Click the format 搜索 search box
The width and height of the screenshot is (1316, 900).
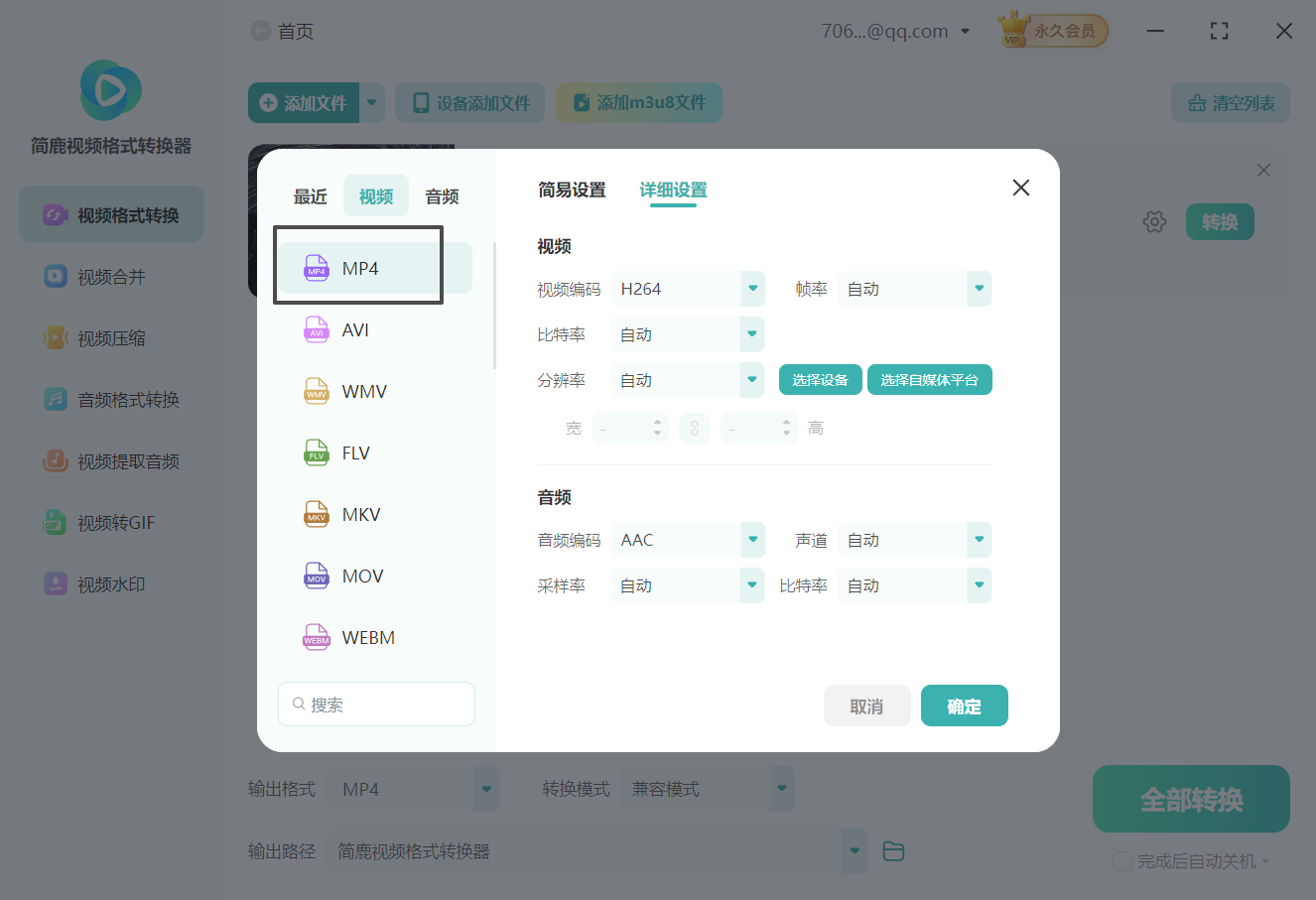pos(376,703)
